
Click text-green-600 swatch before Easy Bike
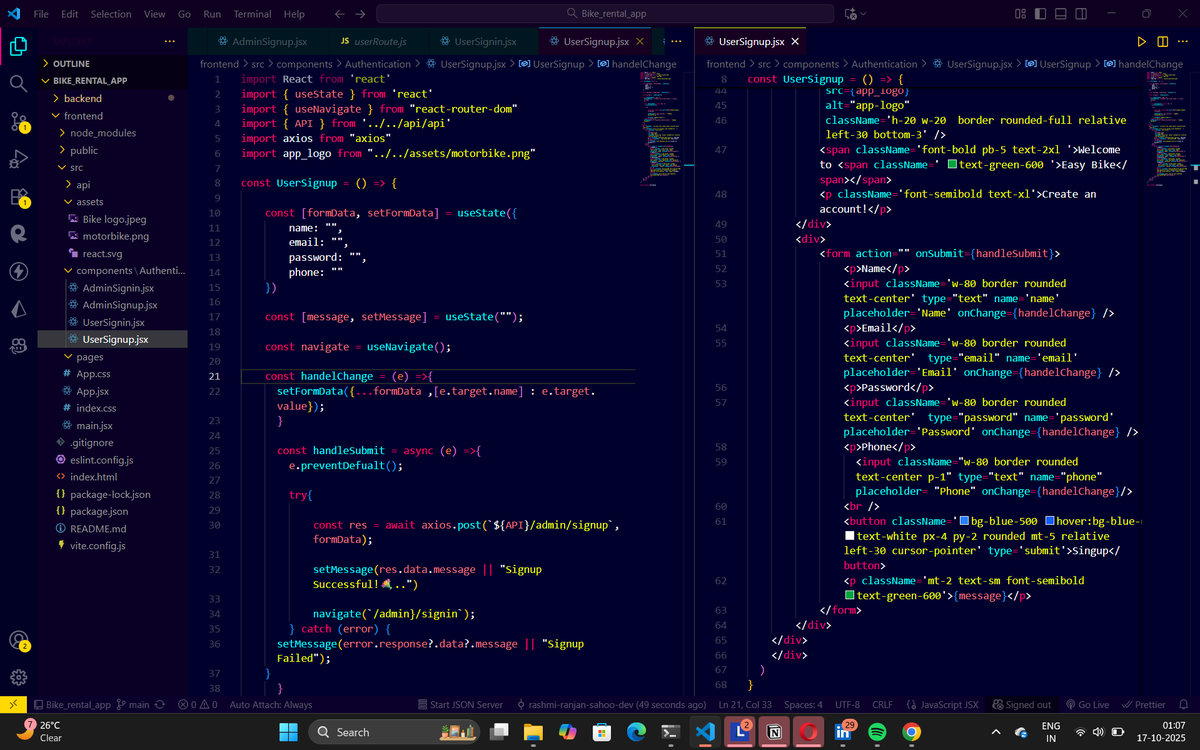point(952,164)
